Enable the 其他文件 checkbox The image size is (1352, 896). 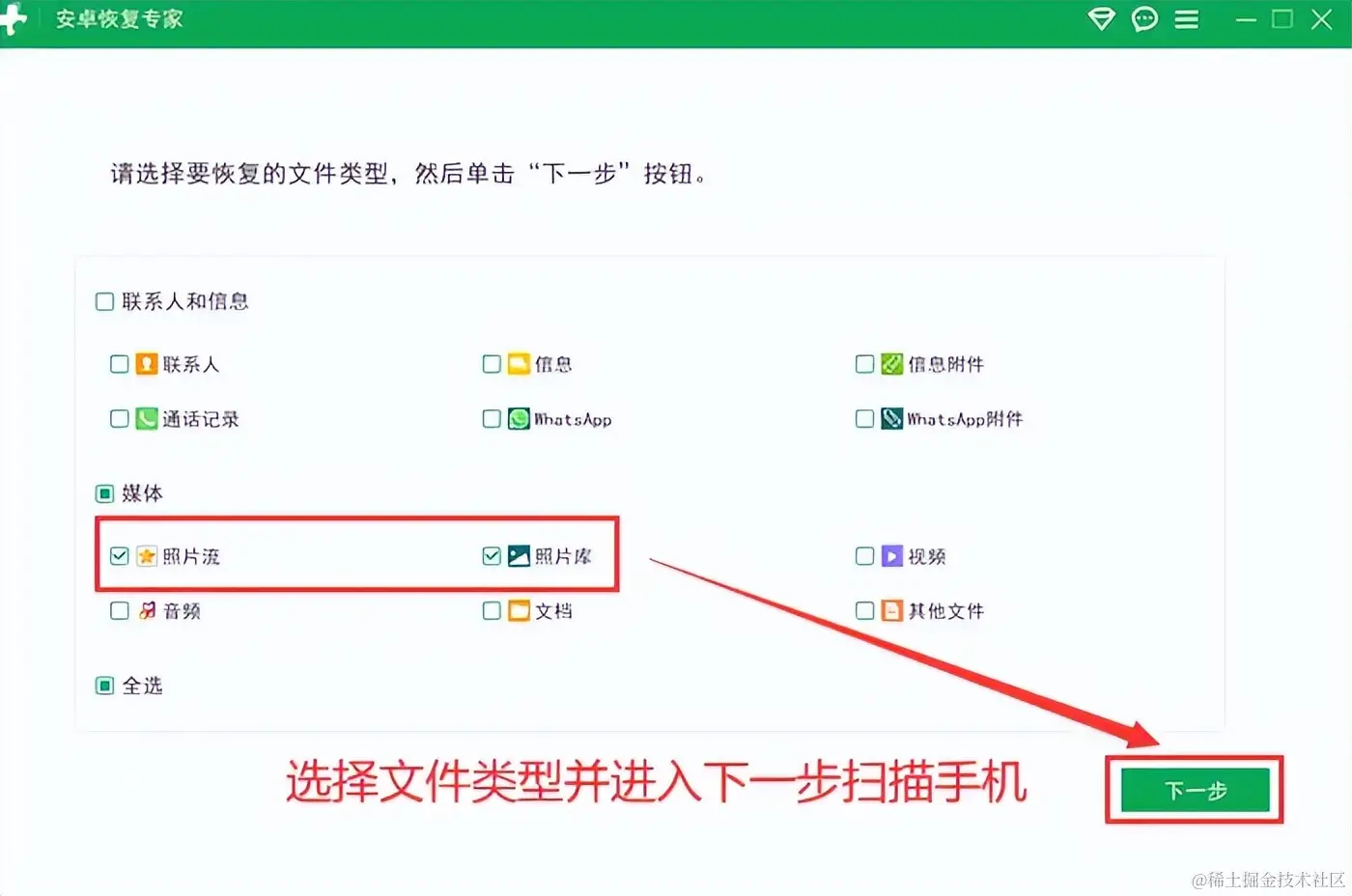click(864, 611)
